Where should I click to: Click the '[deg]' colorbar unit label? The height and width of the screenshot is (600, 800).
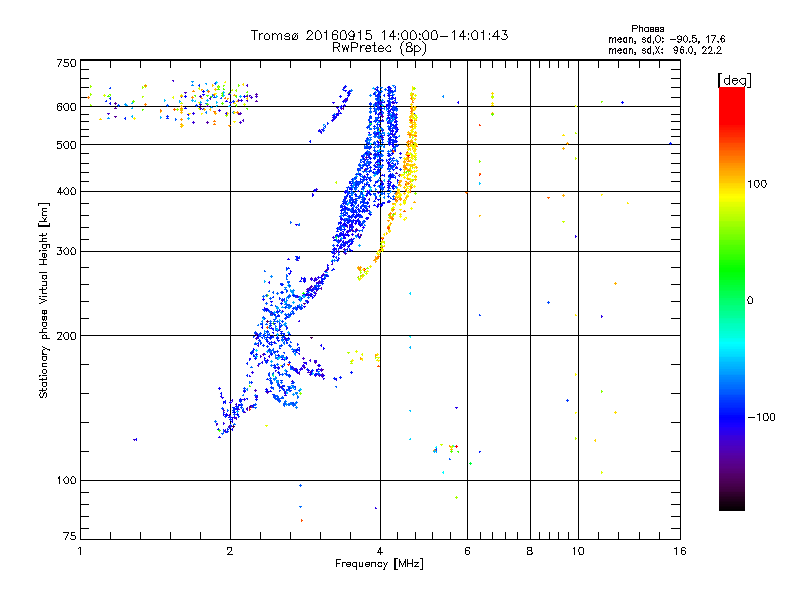pyautogui.click(x=734, y=80)
